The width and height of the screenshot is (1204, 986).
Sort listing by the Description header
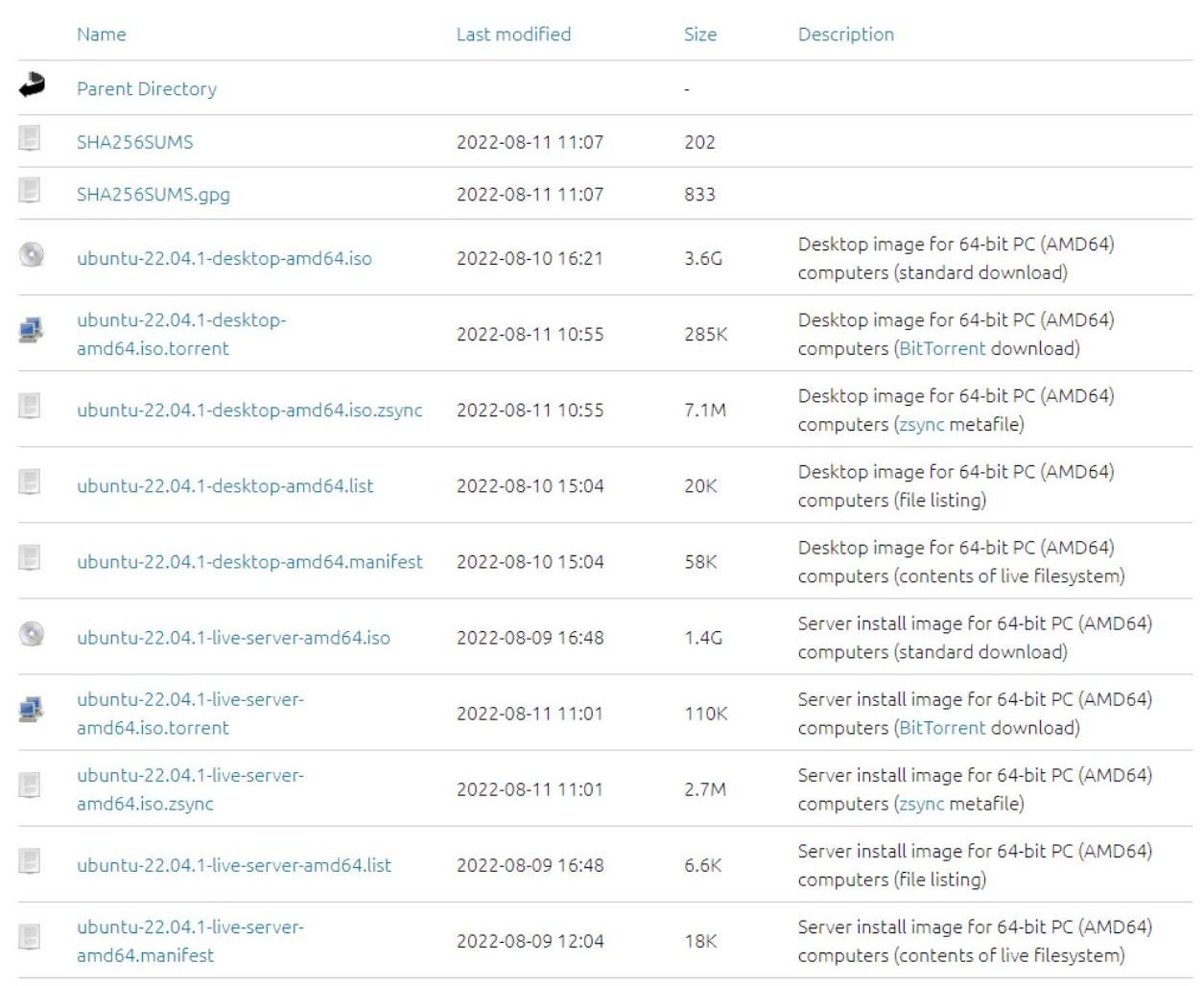tap(846, 35)
